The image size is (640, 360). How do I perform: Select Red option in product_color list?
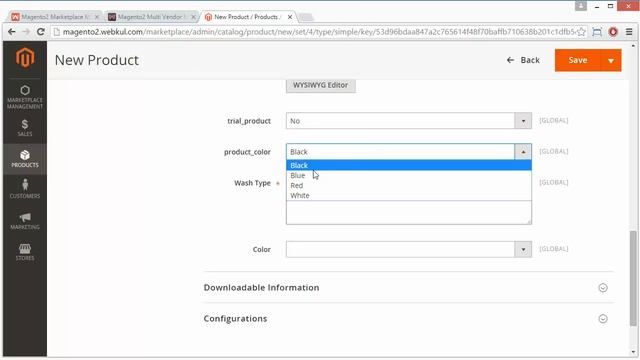(409, 185)
